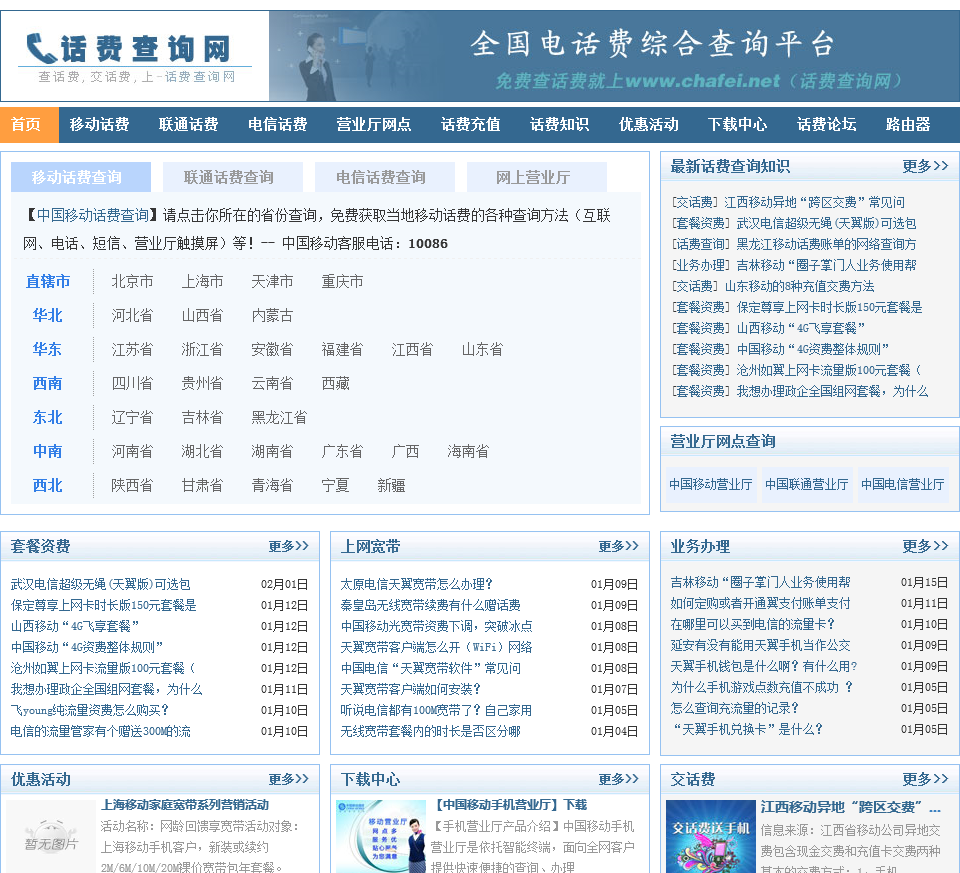
Task: Switch to the 网上营业厅 tab
Action: pyautogui.click(x=536, y=177)
